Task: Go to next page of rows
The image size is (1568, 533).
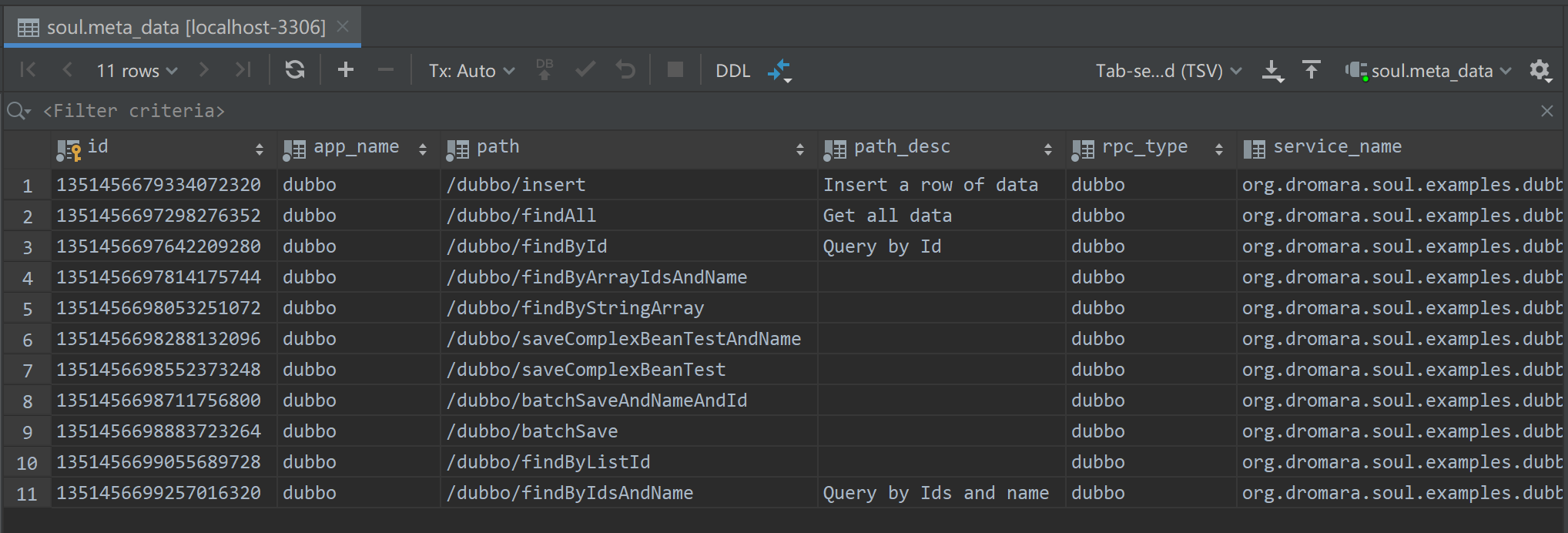Action: [203, 70]
